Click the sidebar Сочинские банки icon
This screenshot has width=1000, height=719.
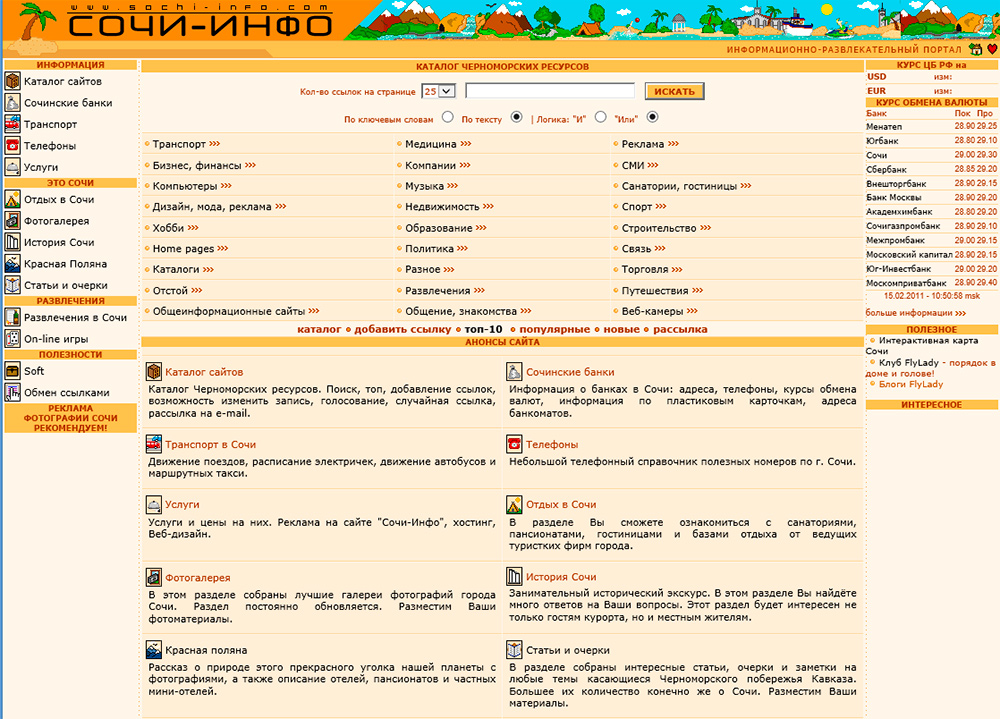(13, 103)
